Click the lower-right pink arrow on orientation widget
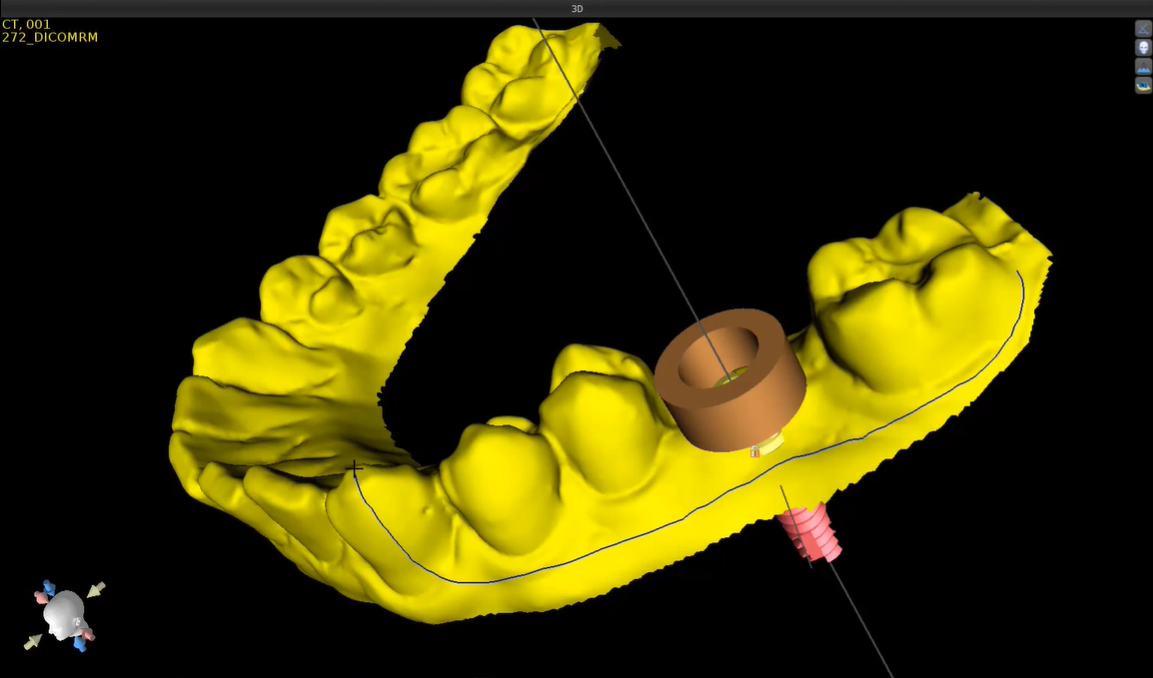1153x678 pixels. click(x=88, y=634)
